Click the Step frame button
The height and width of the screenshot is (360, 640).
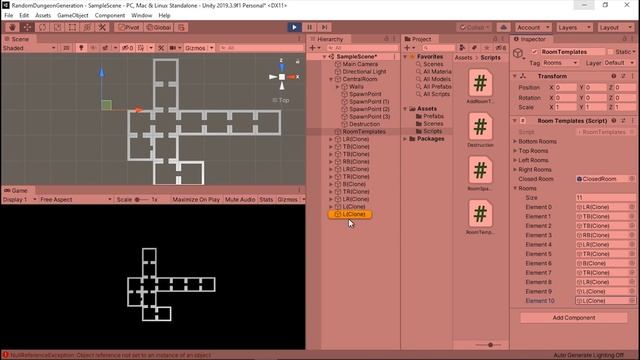coord(324,27)
